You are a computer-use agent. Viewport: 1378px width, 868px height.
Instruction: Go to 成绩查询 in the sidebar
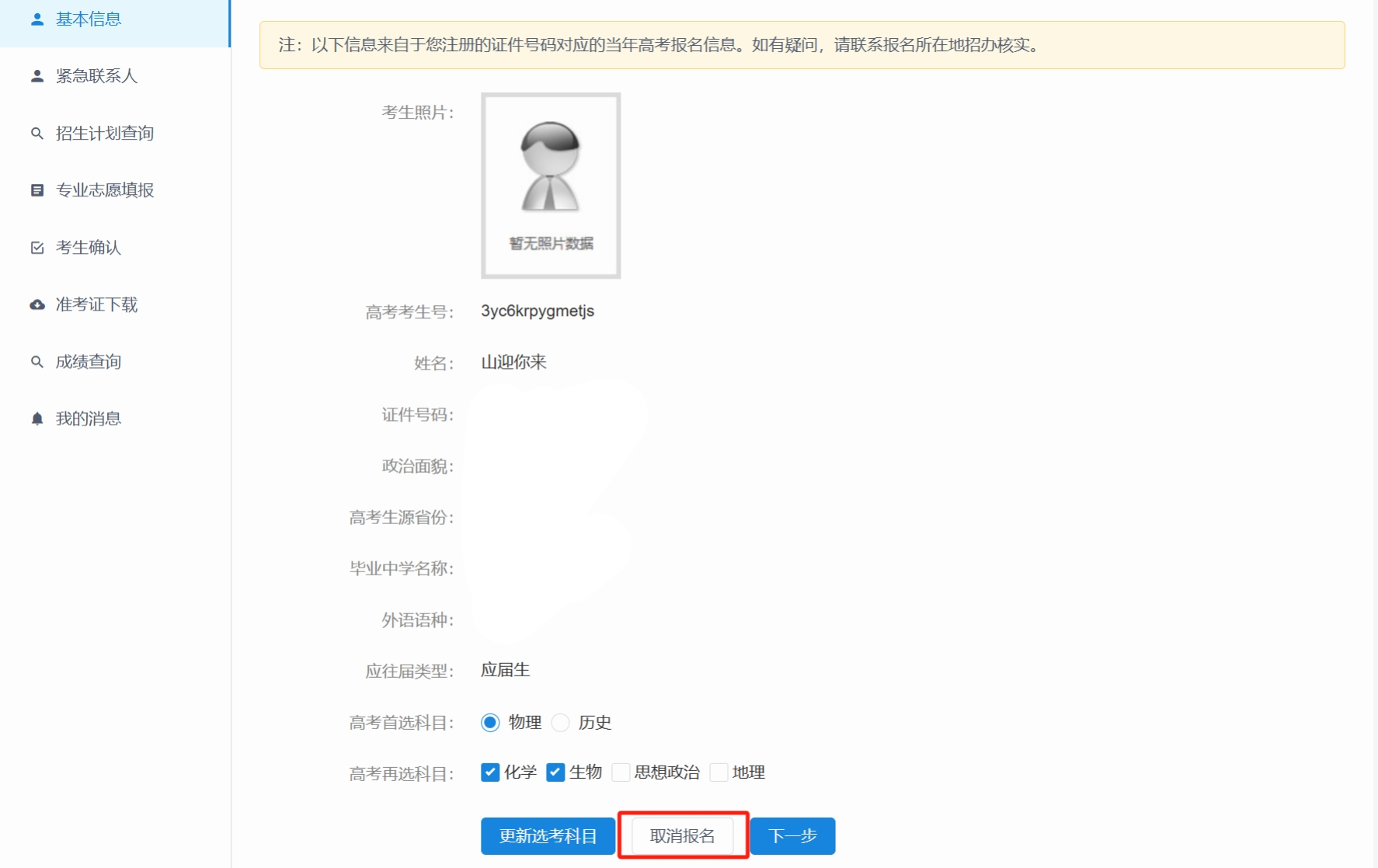115,362
